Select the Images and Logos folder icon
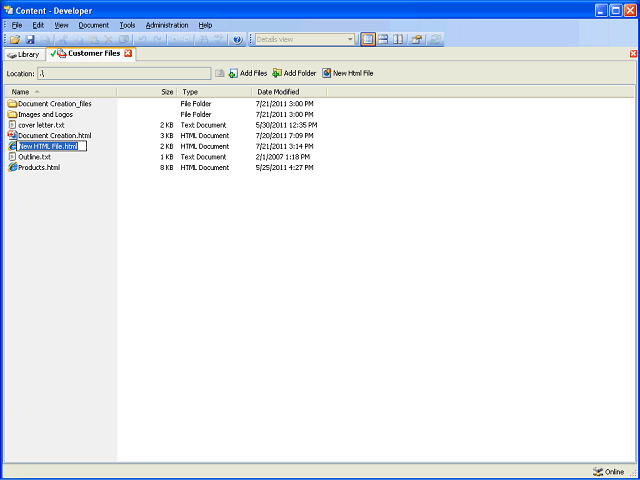 tap(13, 114)
